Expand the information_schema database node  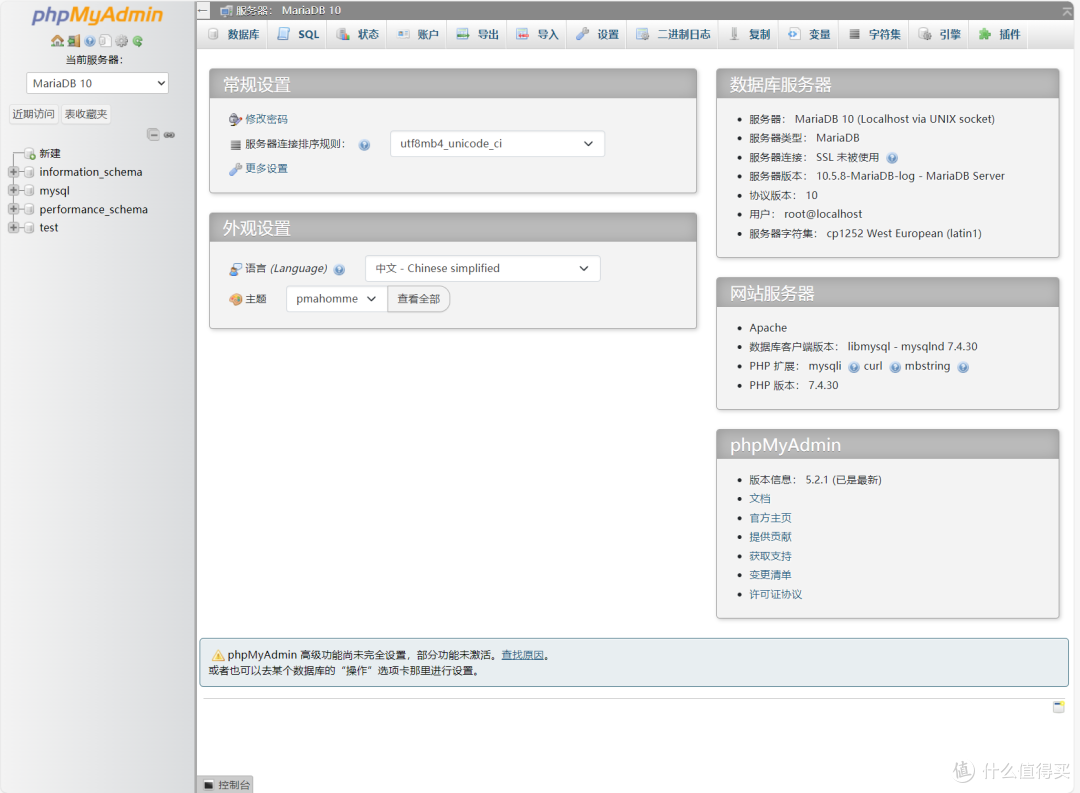pos(14,172)
